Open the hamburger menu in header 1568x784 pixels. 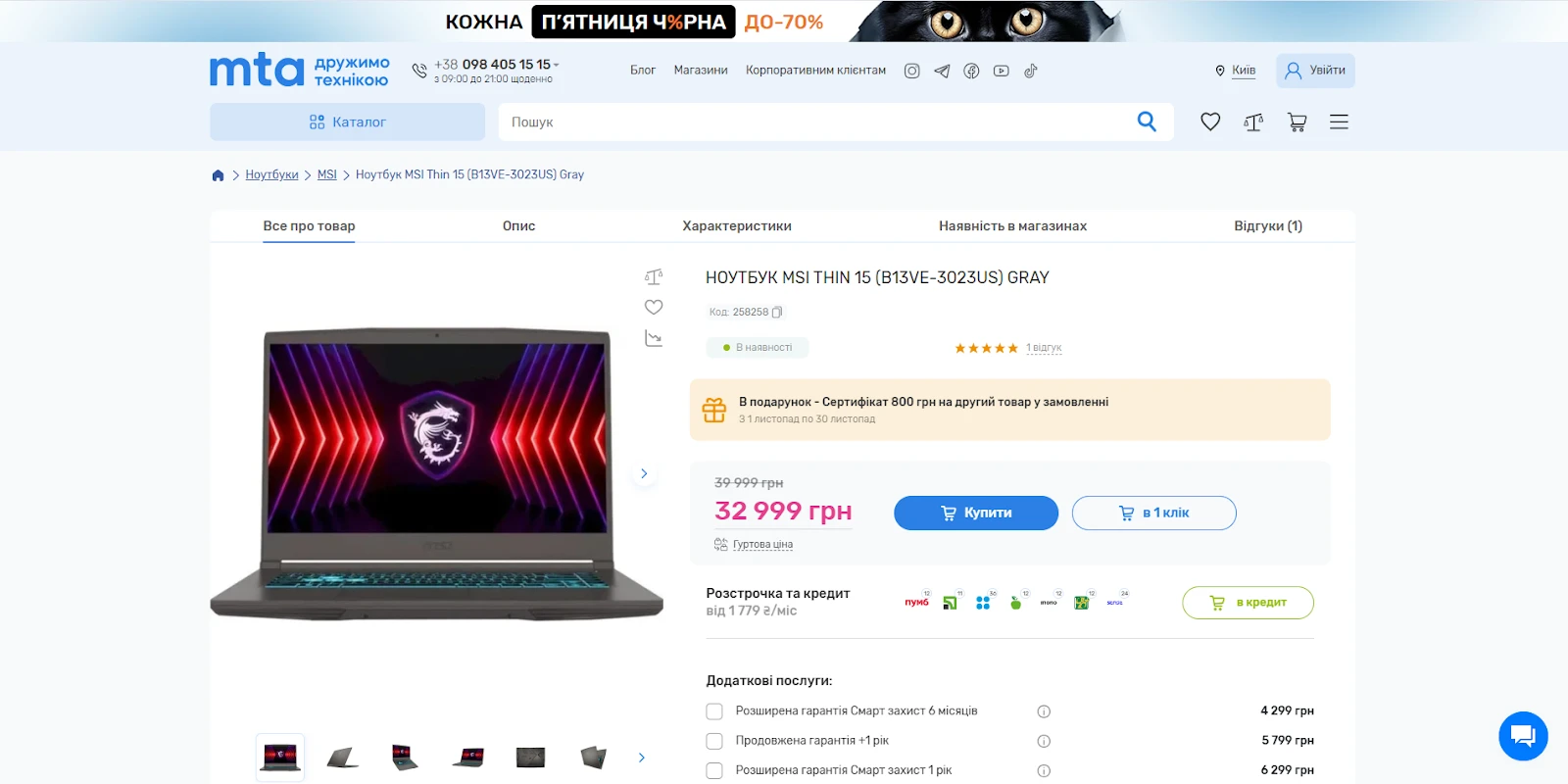coord(1339,122)
